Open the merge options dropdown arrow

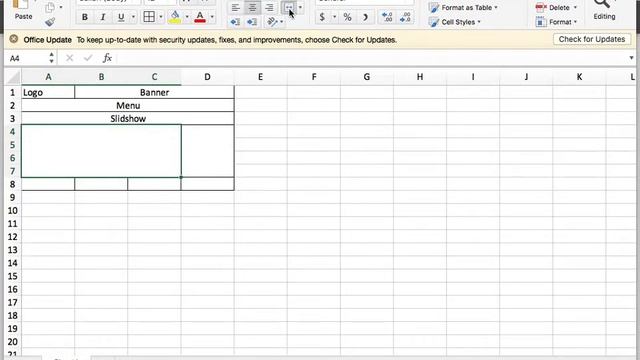point(300,7)
